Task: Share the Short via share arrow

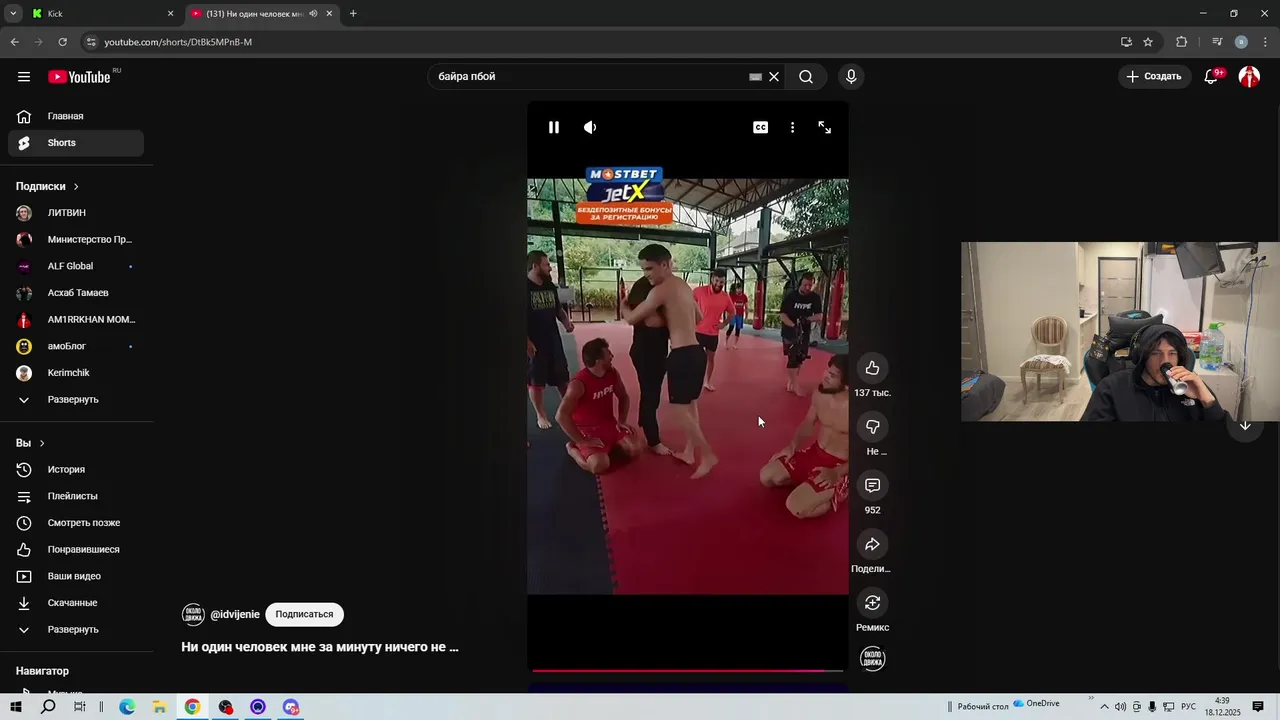Action: tap(872, 544)
